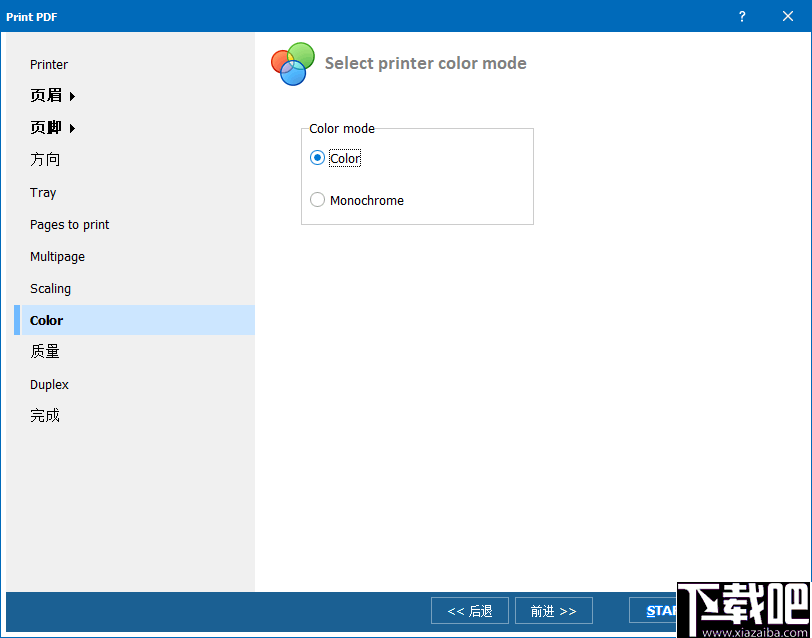Select the Monochrome radio button
The height and width of the screenshot is (638, 812).
click(x=317, y=199)
